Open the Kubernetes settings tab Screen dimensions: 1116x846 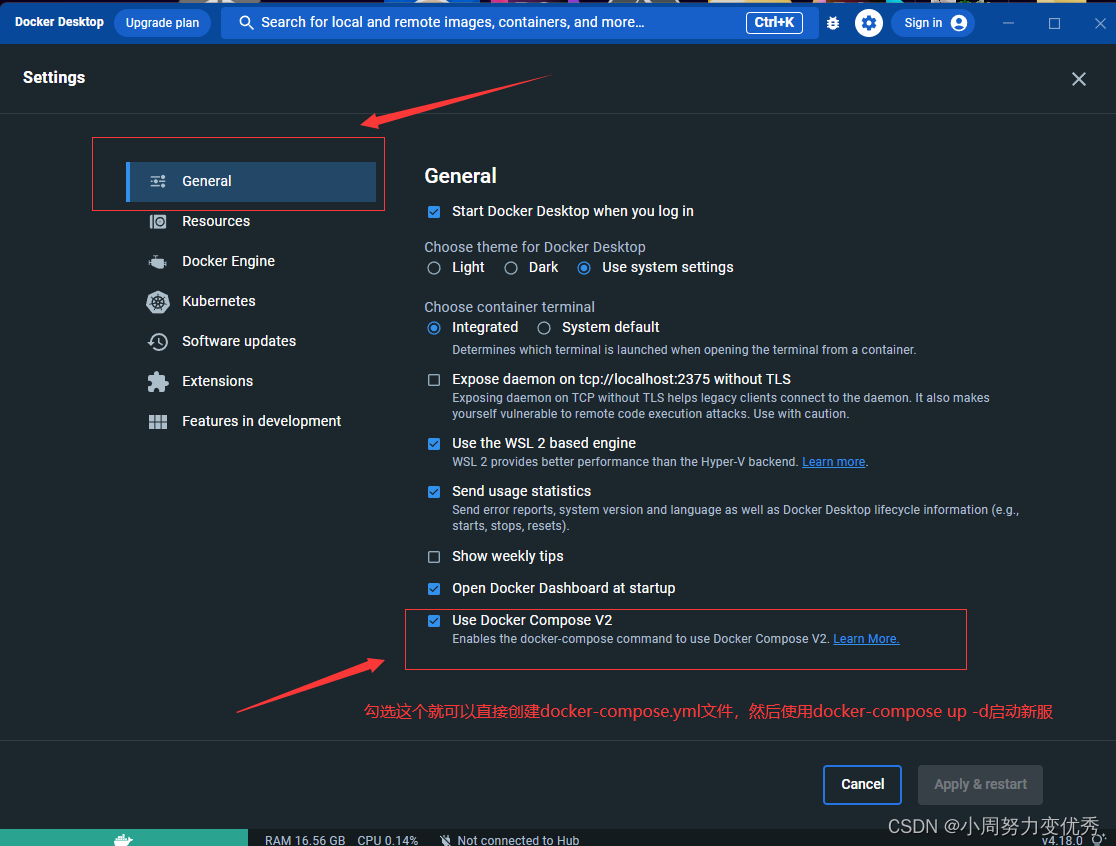point(251,301)
